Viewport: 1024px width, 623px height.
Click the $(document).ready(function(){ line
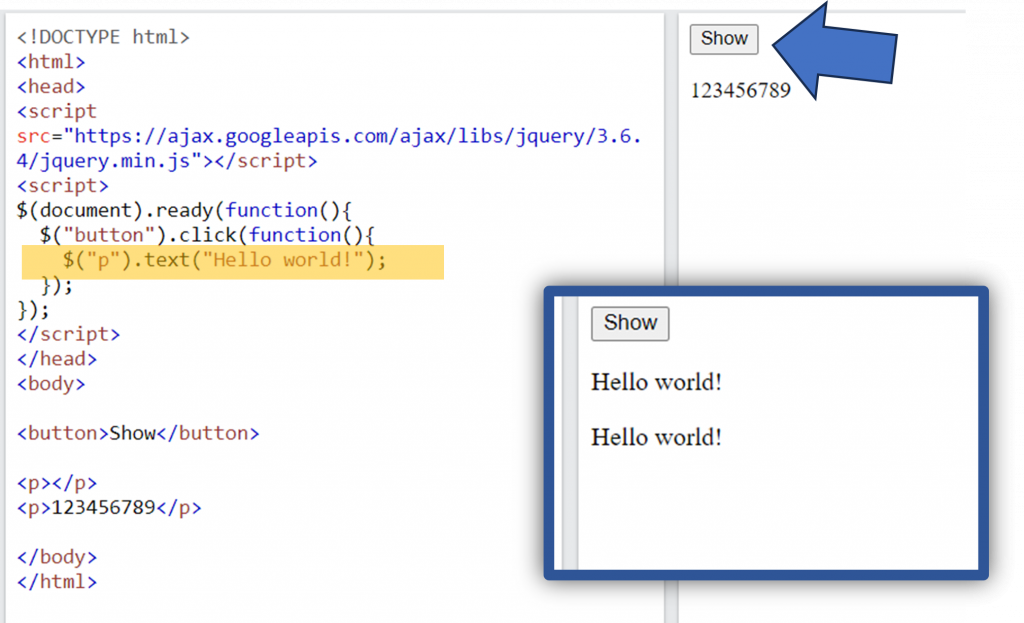[184, 211]
